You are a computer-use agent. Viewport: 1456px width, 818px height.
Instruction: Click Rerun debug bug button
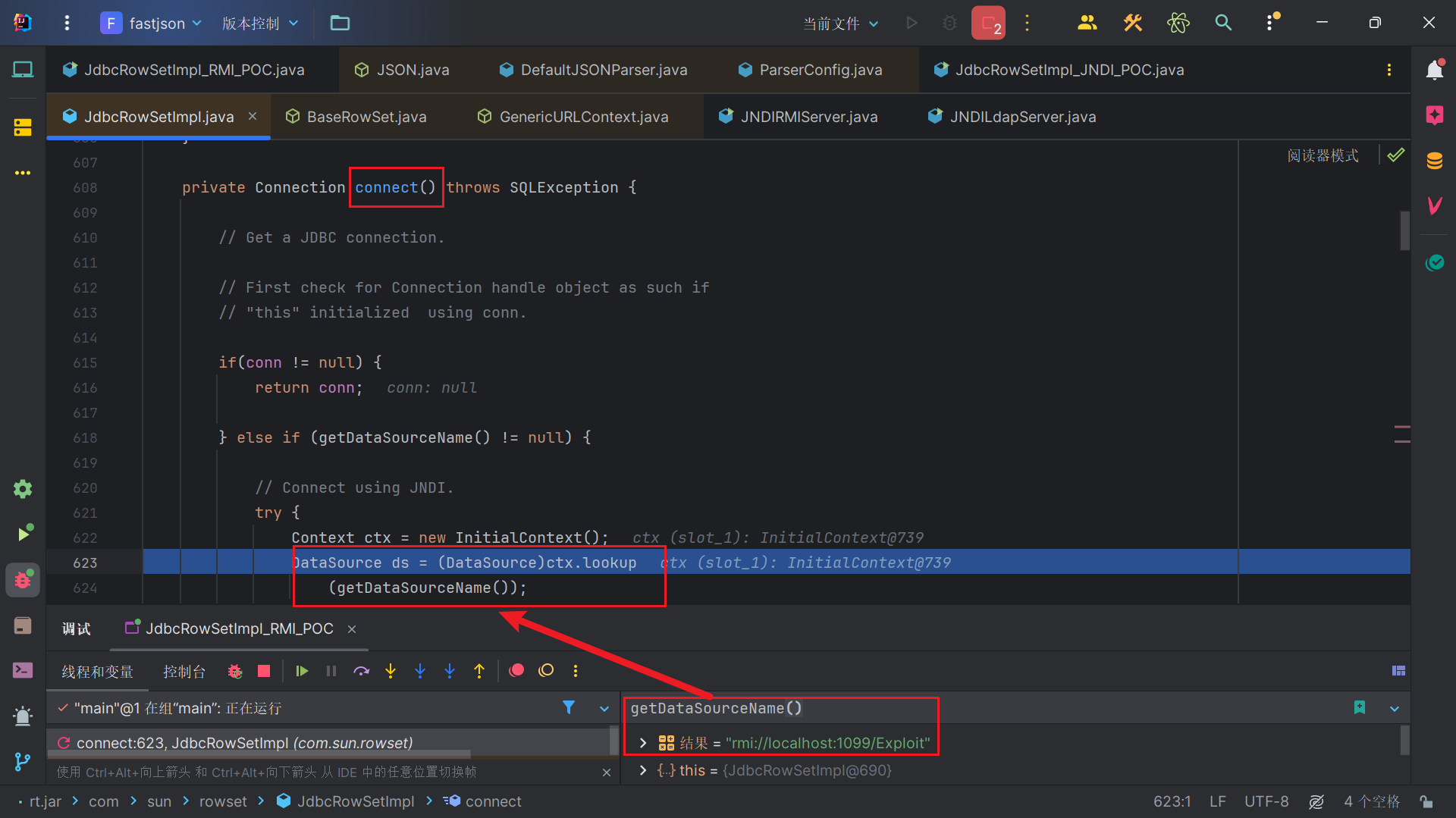234,671
